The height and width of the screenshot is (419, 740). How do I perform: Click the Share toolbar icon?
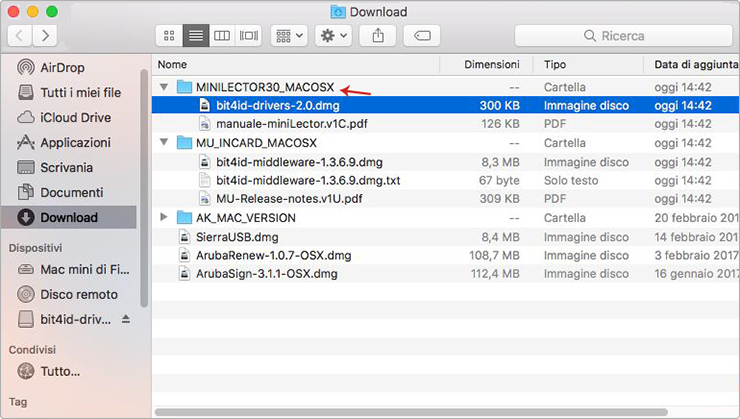click(378, 36)
